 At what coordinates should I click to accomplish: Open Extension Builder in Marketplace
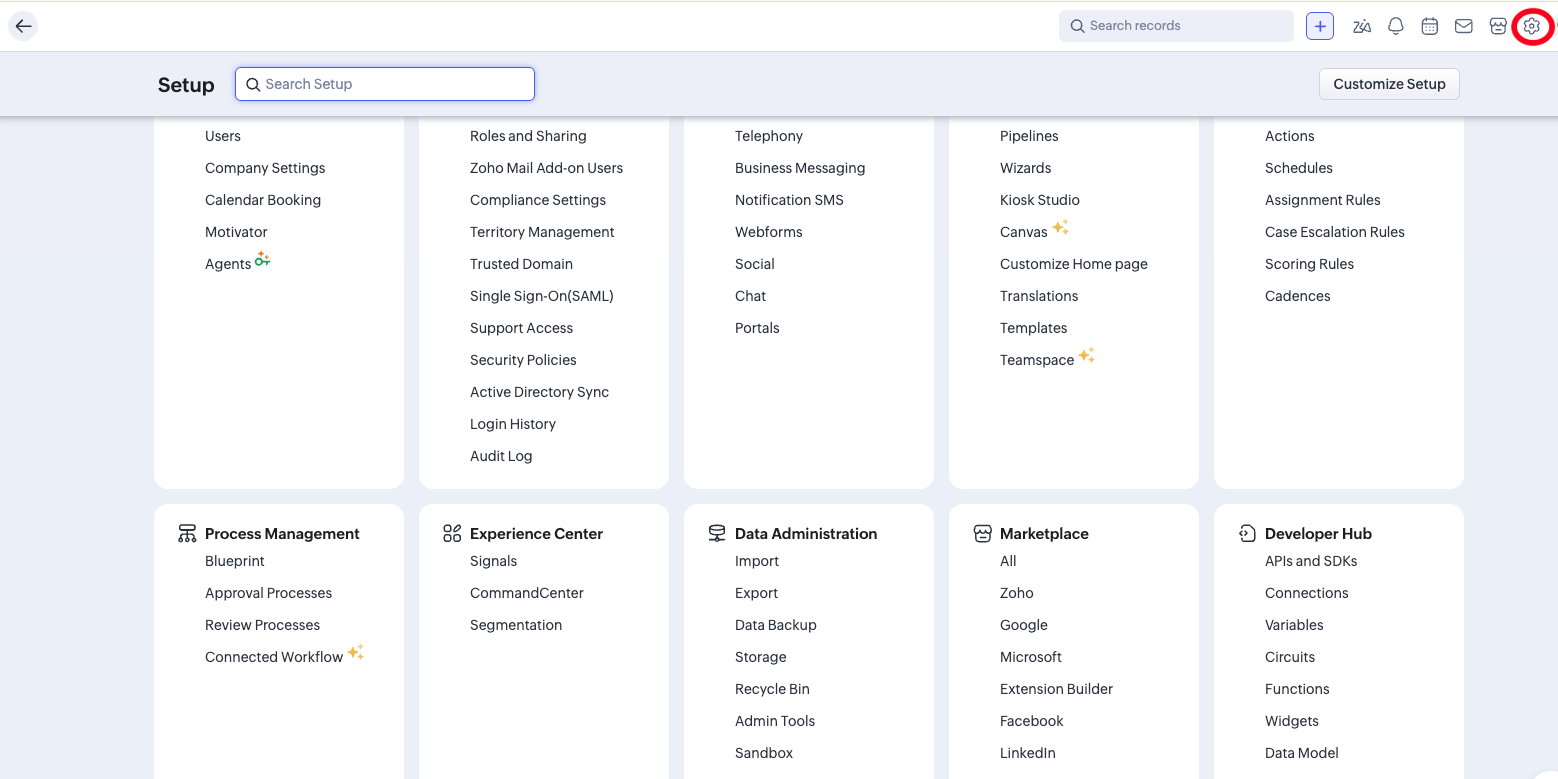(x=1056, y=689)
